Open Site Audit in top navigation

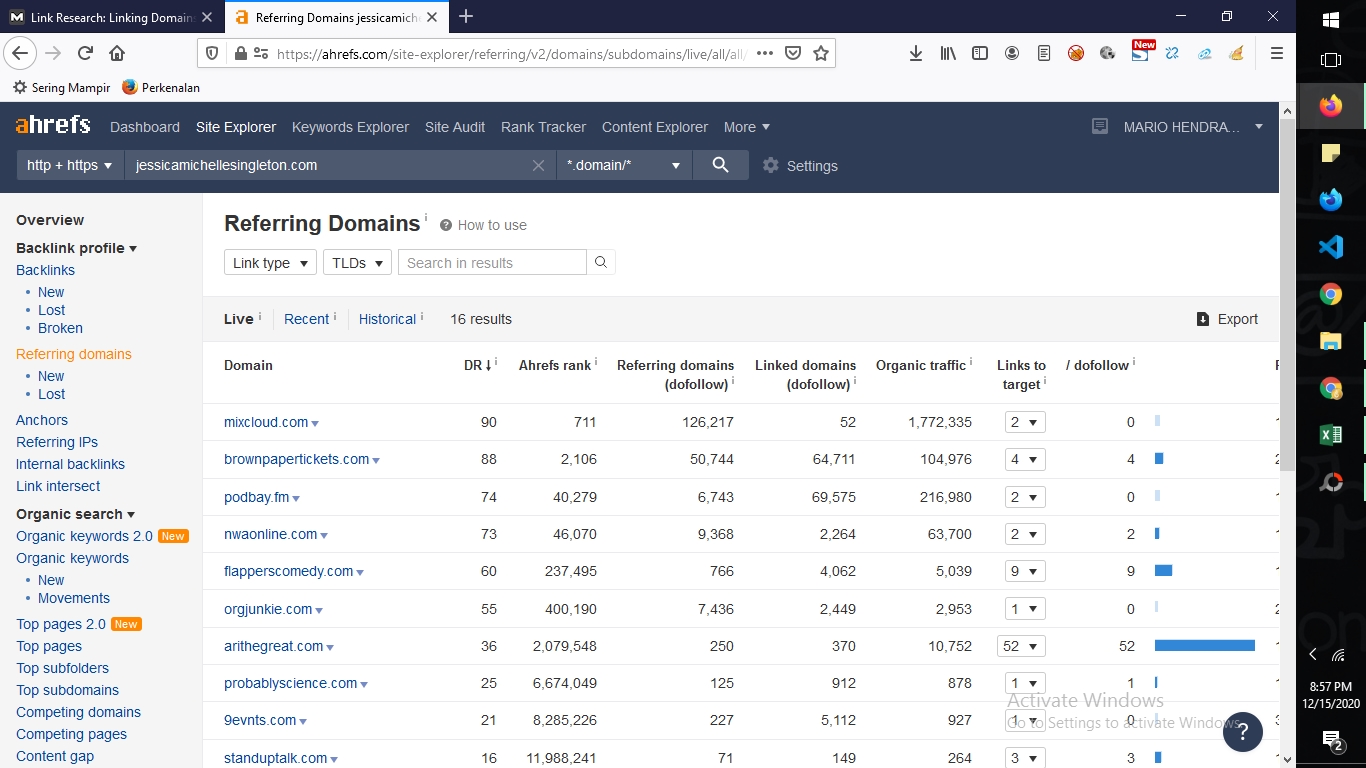(x=455, y=127)
